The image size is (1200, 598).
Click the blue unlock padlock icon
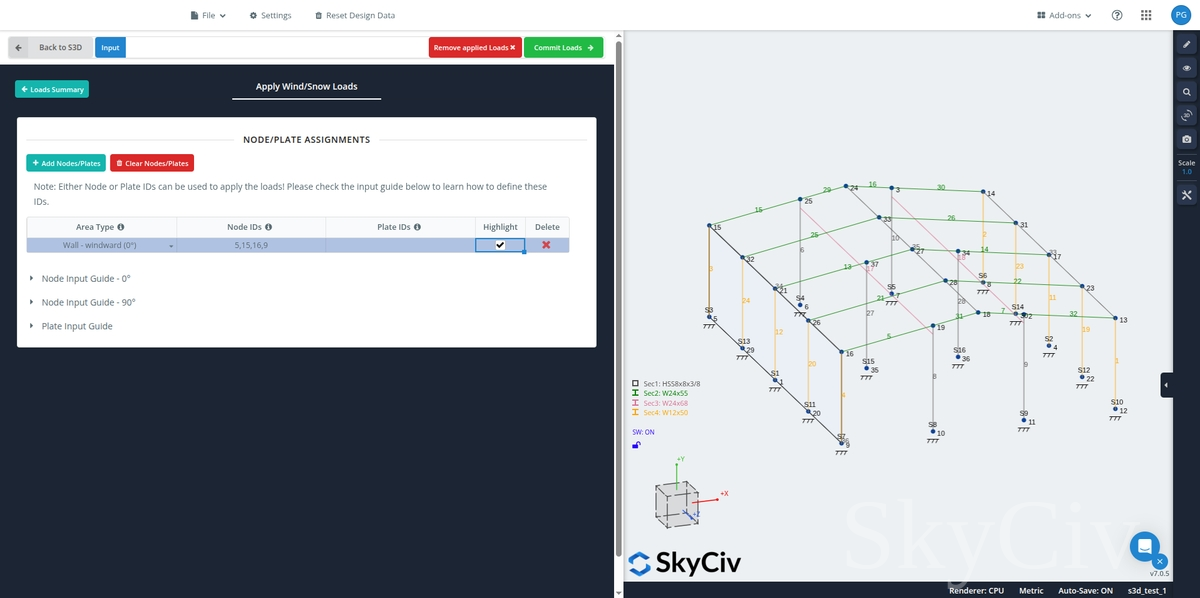(636, 445)
